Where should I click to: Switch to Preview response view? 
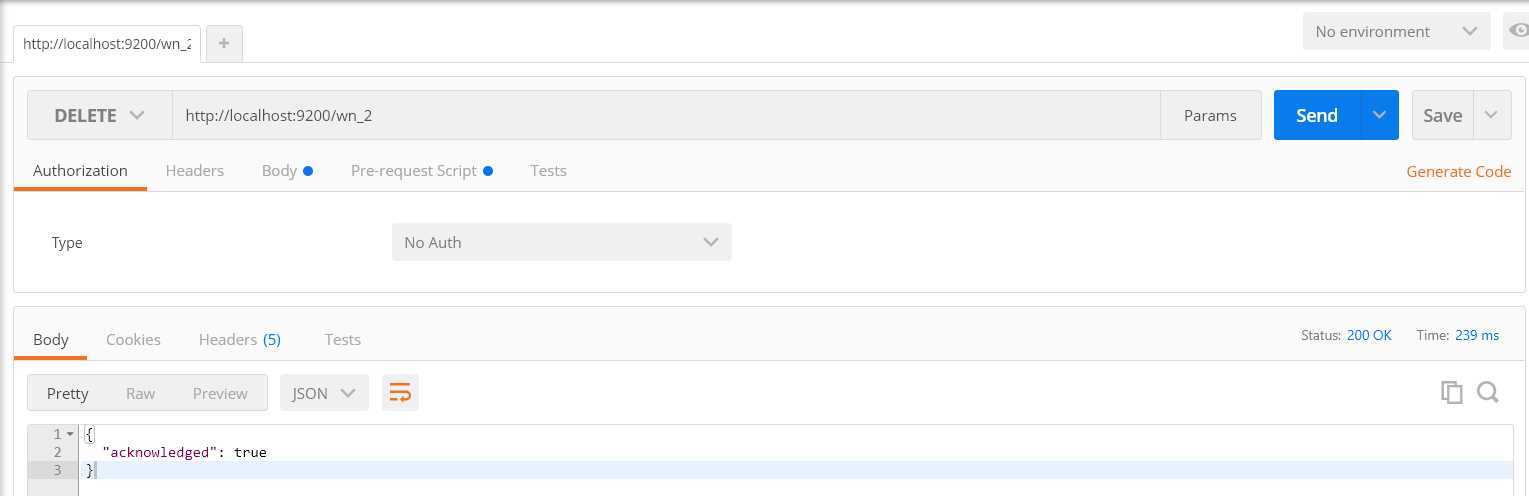pos(220,393)
